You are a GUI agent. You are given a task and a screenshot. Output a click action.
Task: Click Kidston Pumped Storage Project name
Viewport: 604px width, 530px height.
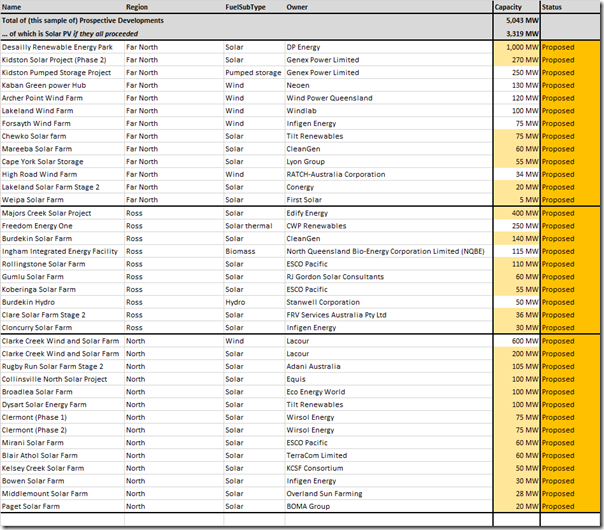[62, 72]
